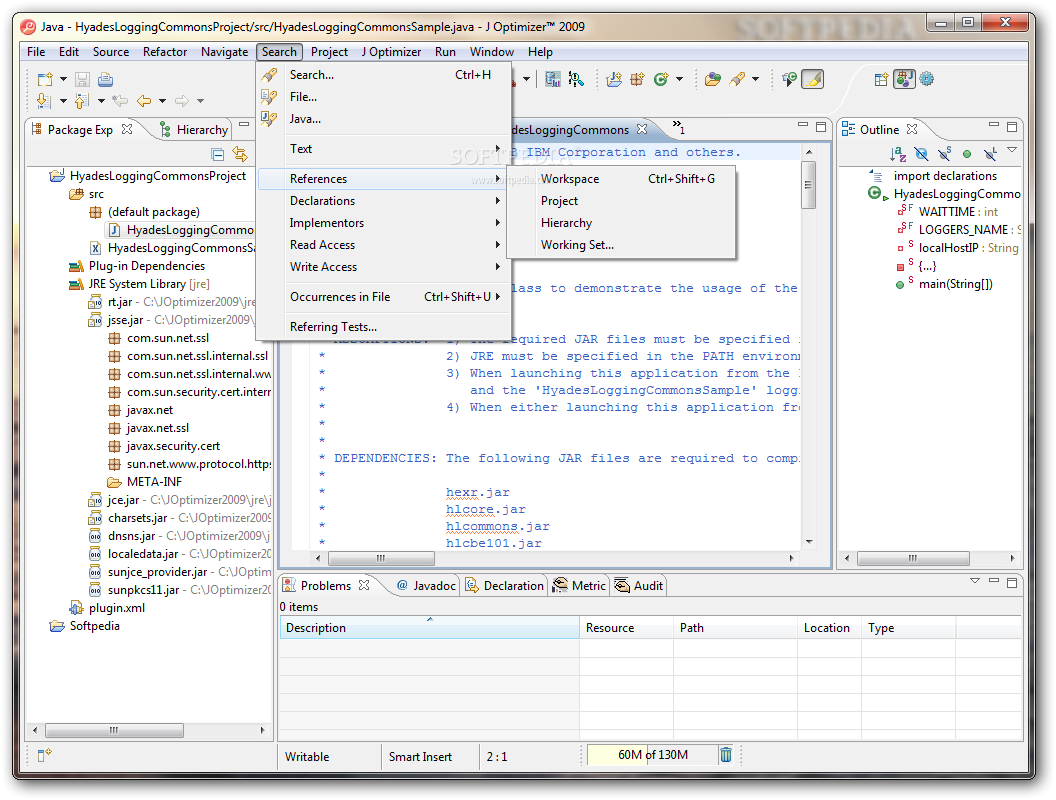Click status bar fast view icon
This screenshot has width=1056, height=800.
coord(44,756)
